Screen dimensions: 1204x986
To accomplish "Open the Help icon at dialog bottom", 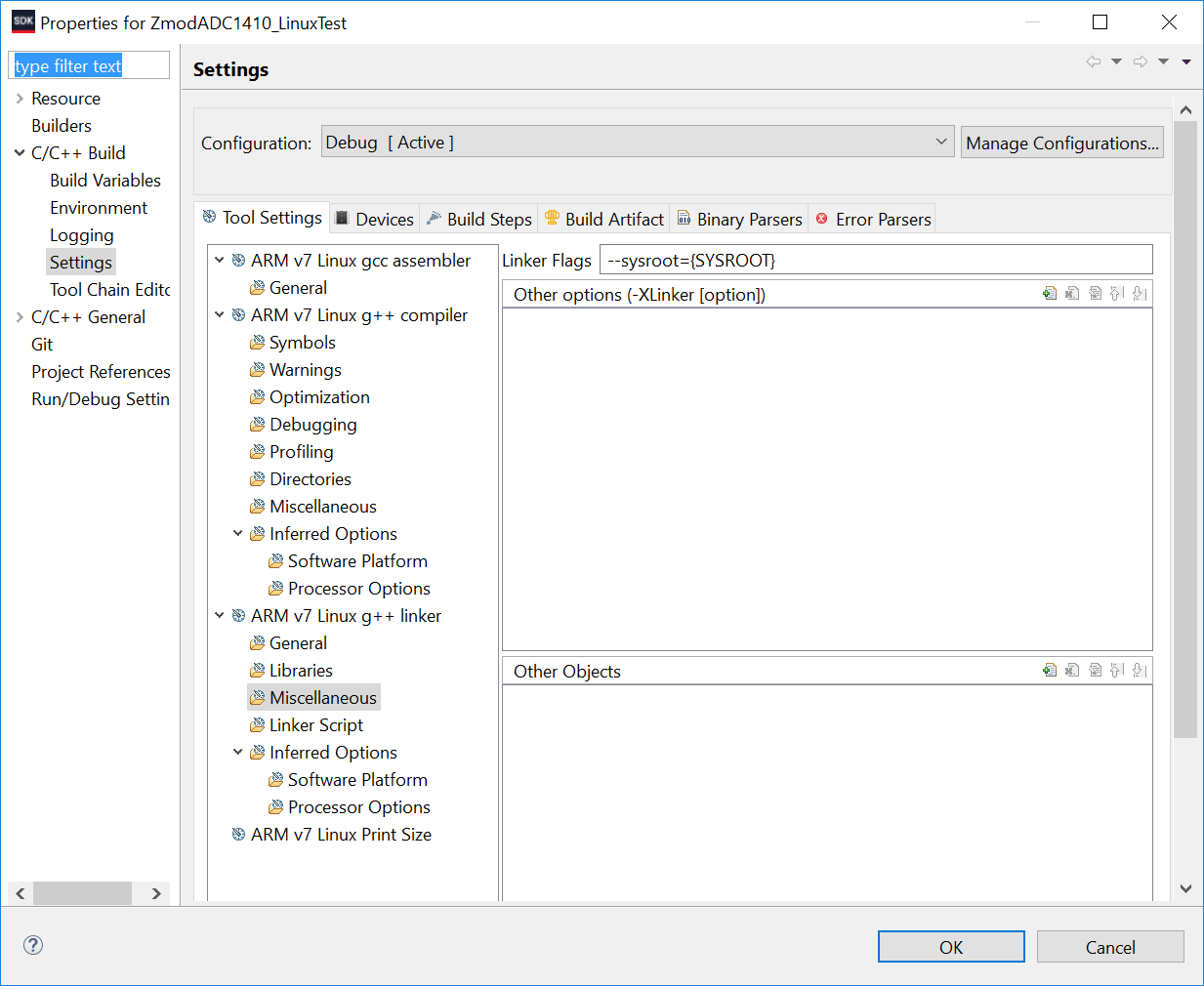I will point(33,945).
